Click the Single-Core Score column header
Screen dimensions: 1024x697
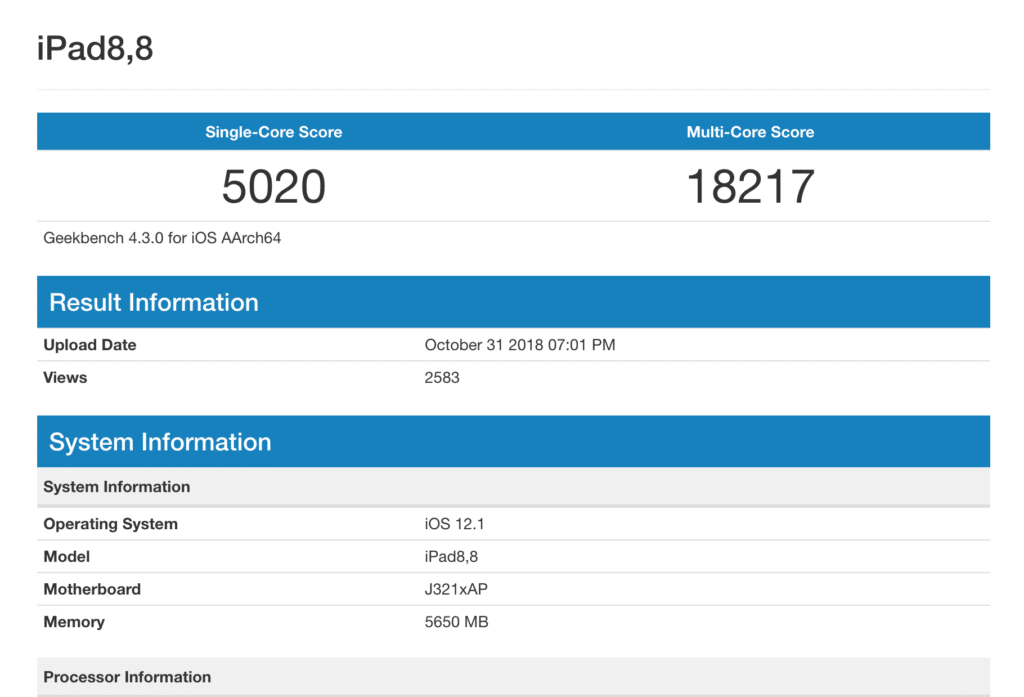point(273,132)
